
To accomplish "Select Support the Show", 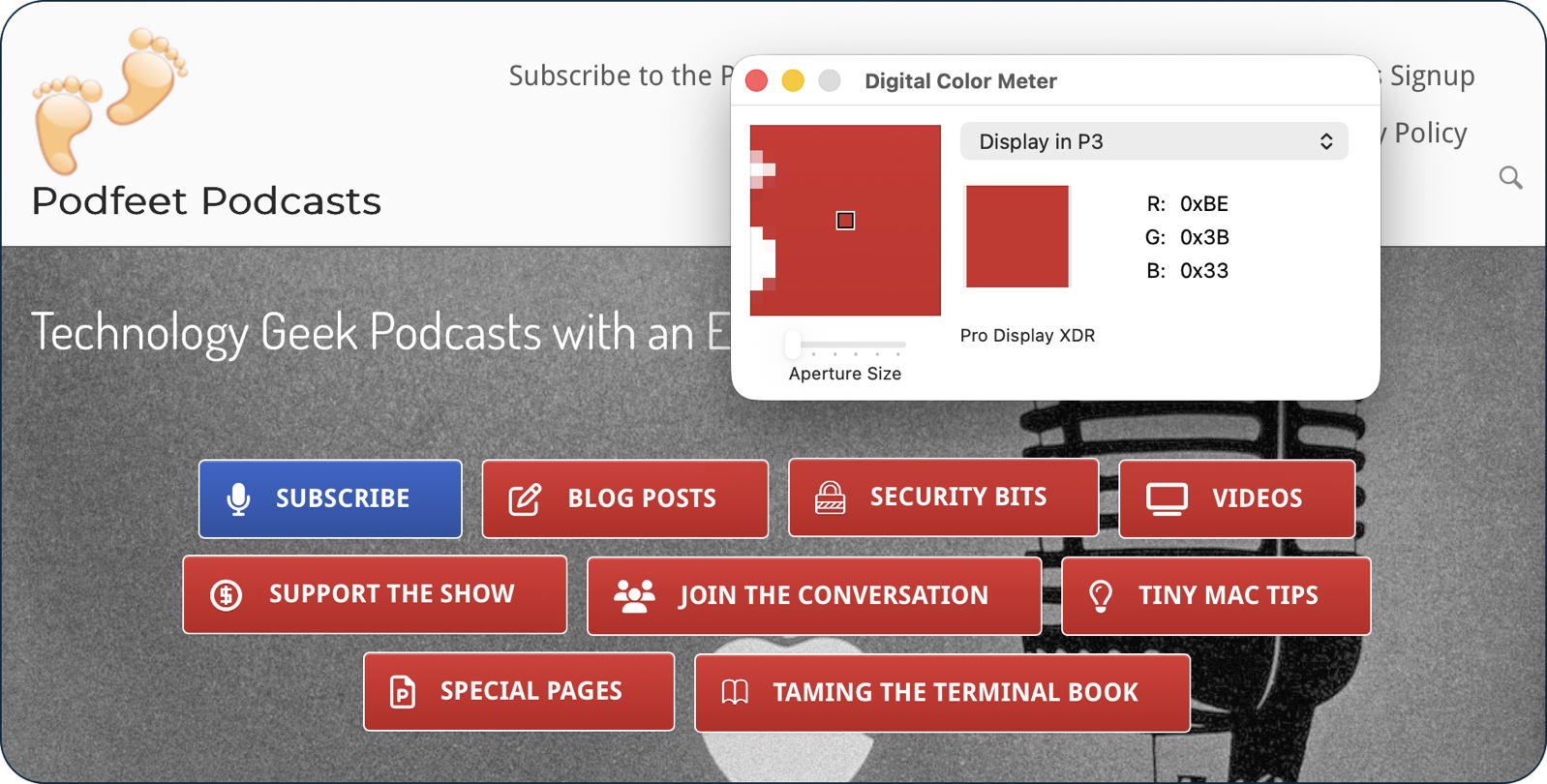I will [375, 594].
